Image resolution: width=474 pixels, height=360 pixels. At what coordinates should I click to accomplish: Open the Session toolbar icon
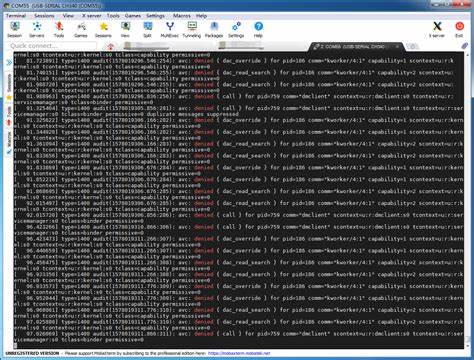click(14, 29)
